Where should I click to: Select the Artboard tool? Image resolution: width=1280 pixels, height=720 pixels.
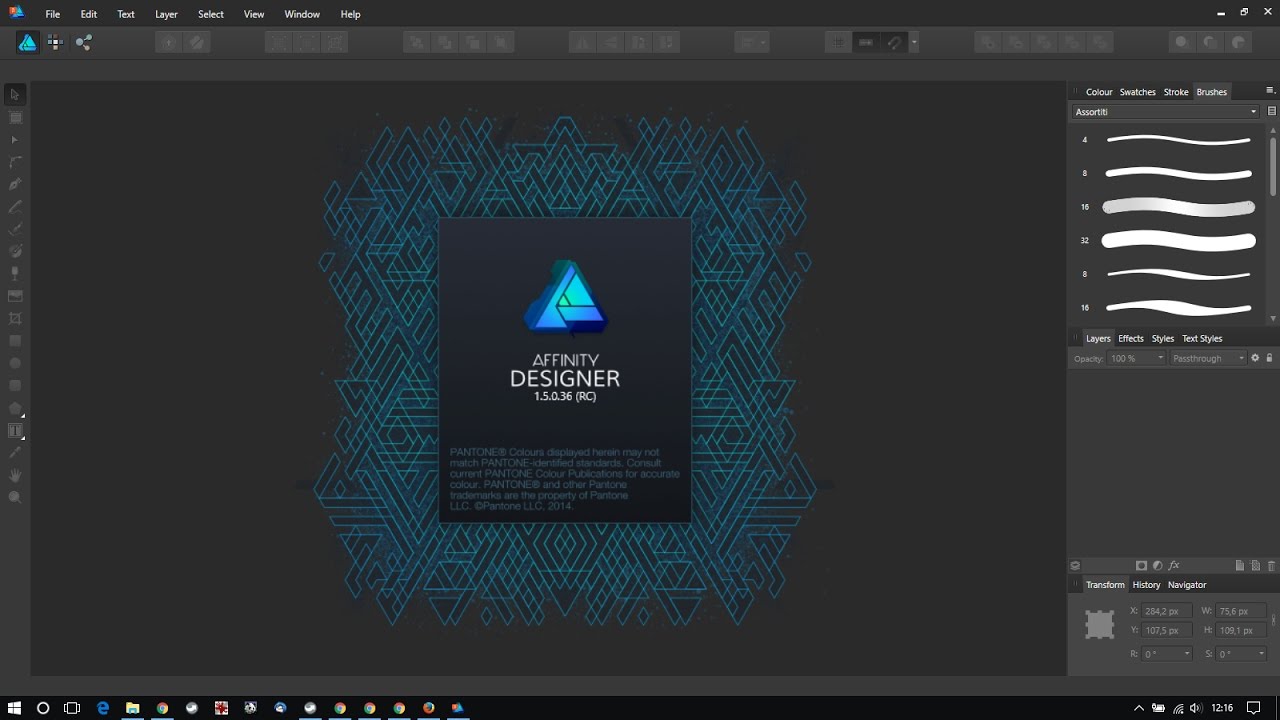coord(15,118)
